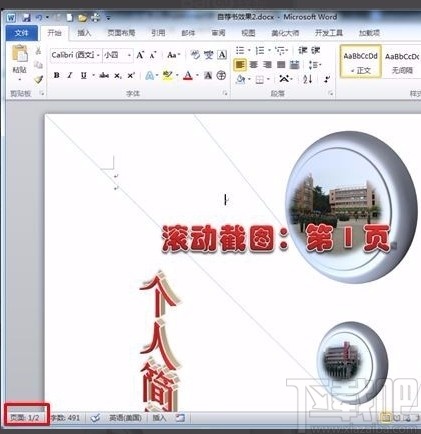Click the 英语(美国) language indicator
This screenshot has width=421, height=434.
tap(125, 418)
